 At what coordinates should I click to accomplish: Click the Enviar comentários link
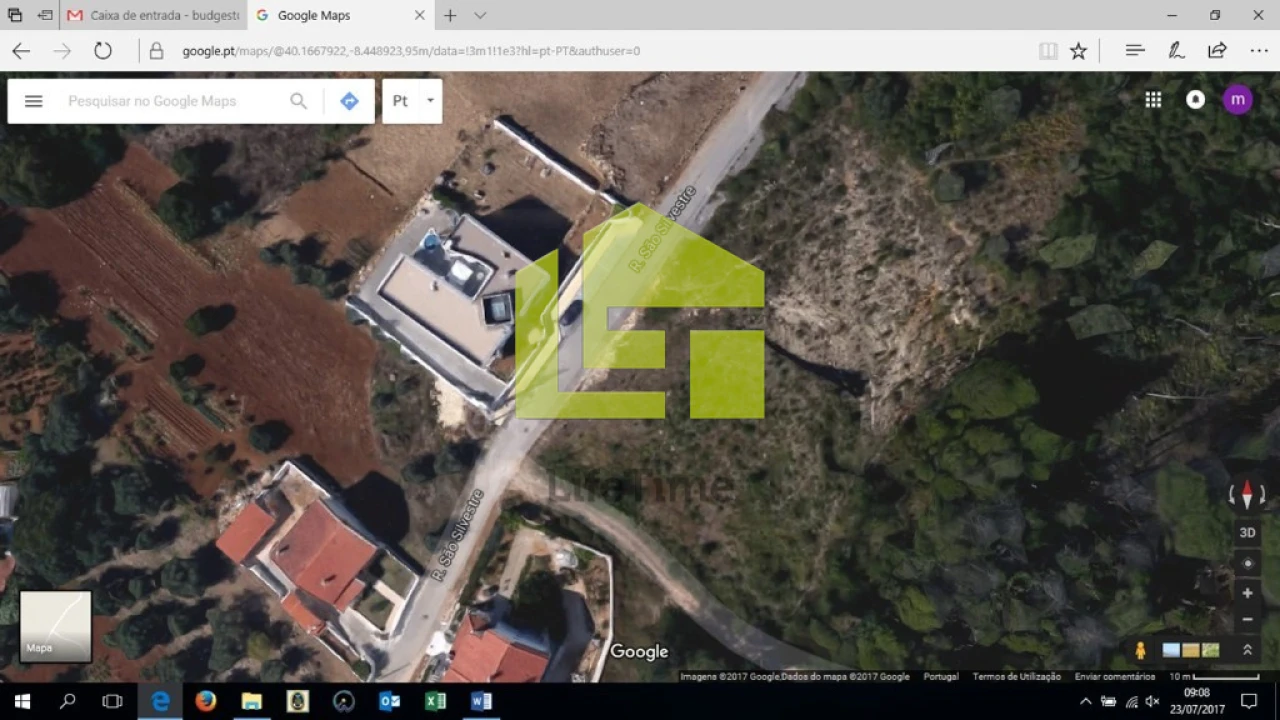pos(1115,677)
